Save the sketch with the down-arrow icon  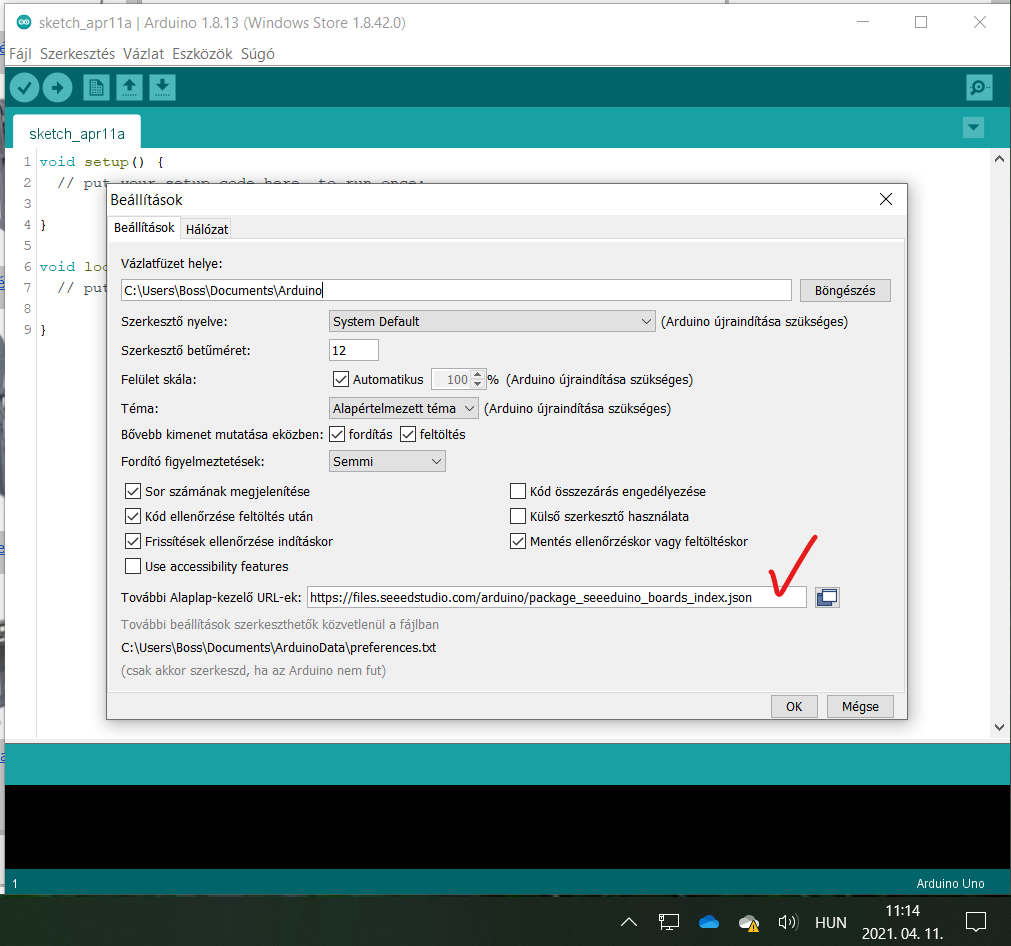pos(162,88)
